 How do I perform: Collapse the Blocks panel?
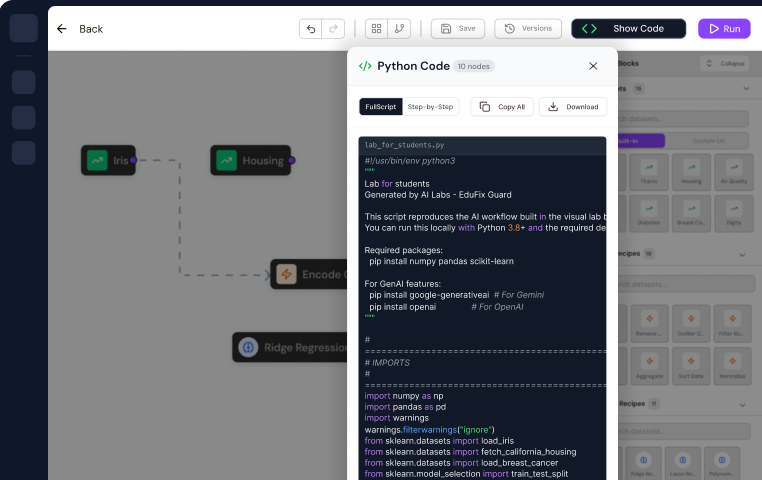click(x=727, y=63)
